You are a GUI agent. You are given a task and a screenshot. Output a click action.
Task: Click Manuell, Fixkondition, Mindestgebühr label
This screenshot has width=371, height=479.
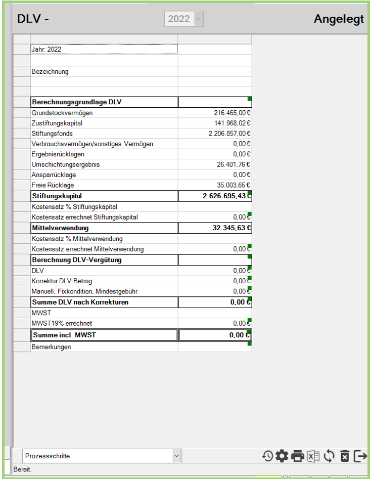pos(85,291)
